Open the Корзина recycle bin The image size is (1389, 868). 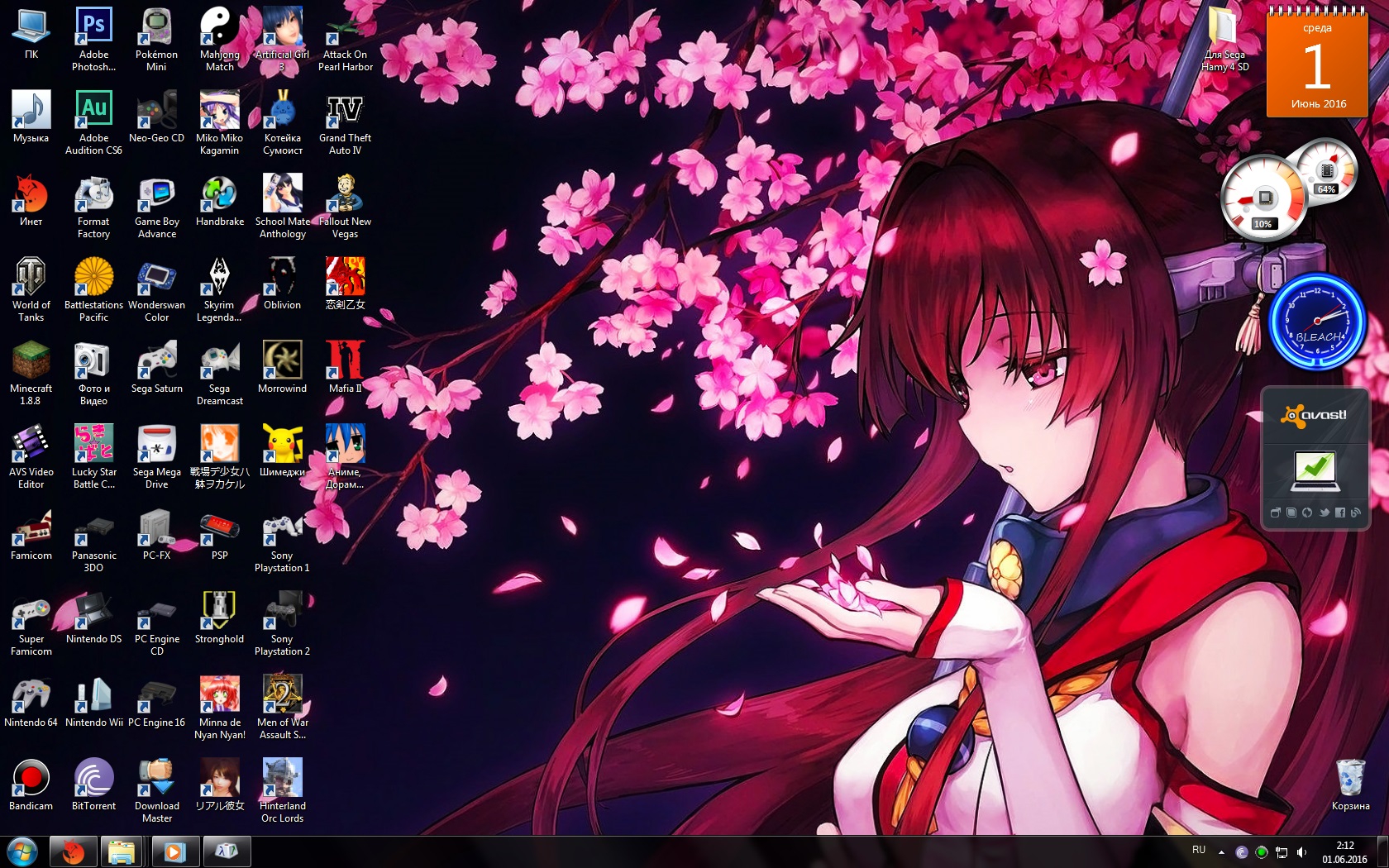coord(1350,785)
